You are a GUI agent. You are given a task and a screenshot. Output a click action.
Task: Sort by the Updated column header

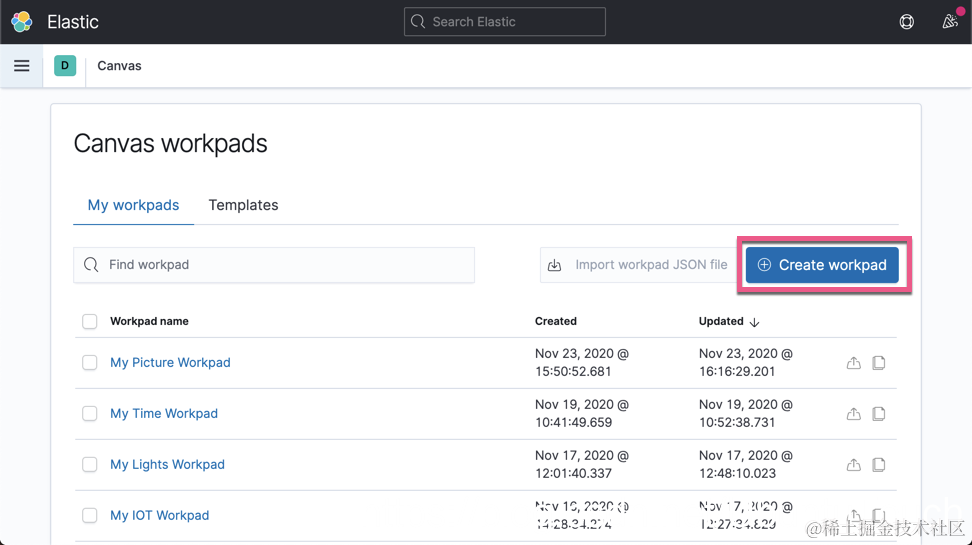coord(721,321)
